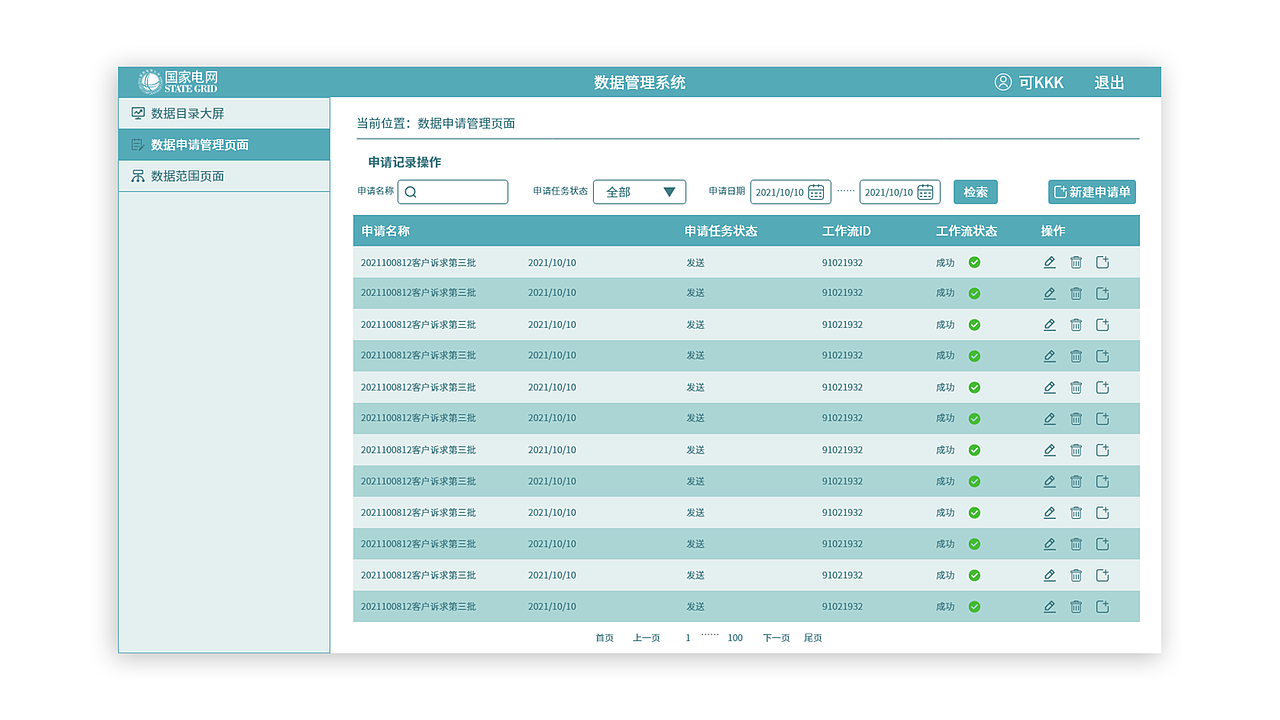Image resolution: width=1280 pixels, height=720 pixels.
Task: Click the green success checkmark on the first row
Action: [974, 262]
